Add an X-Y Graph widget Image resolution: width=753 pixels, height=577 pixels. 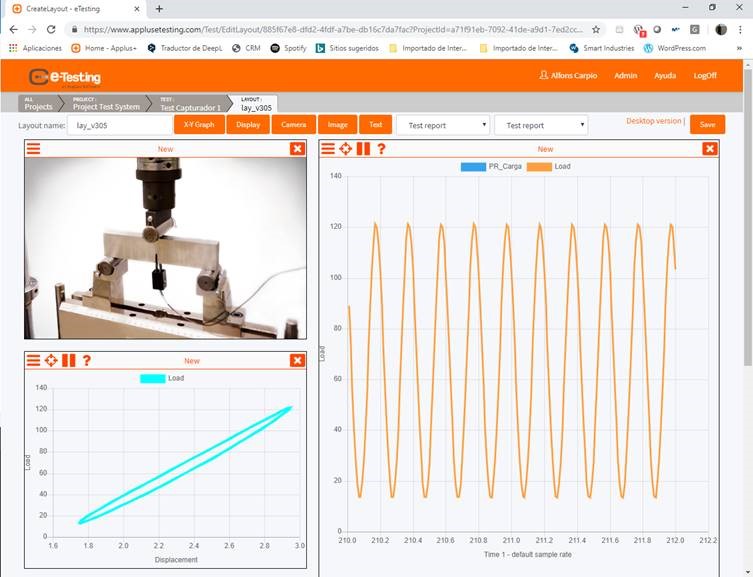pos(199,125)
